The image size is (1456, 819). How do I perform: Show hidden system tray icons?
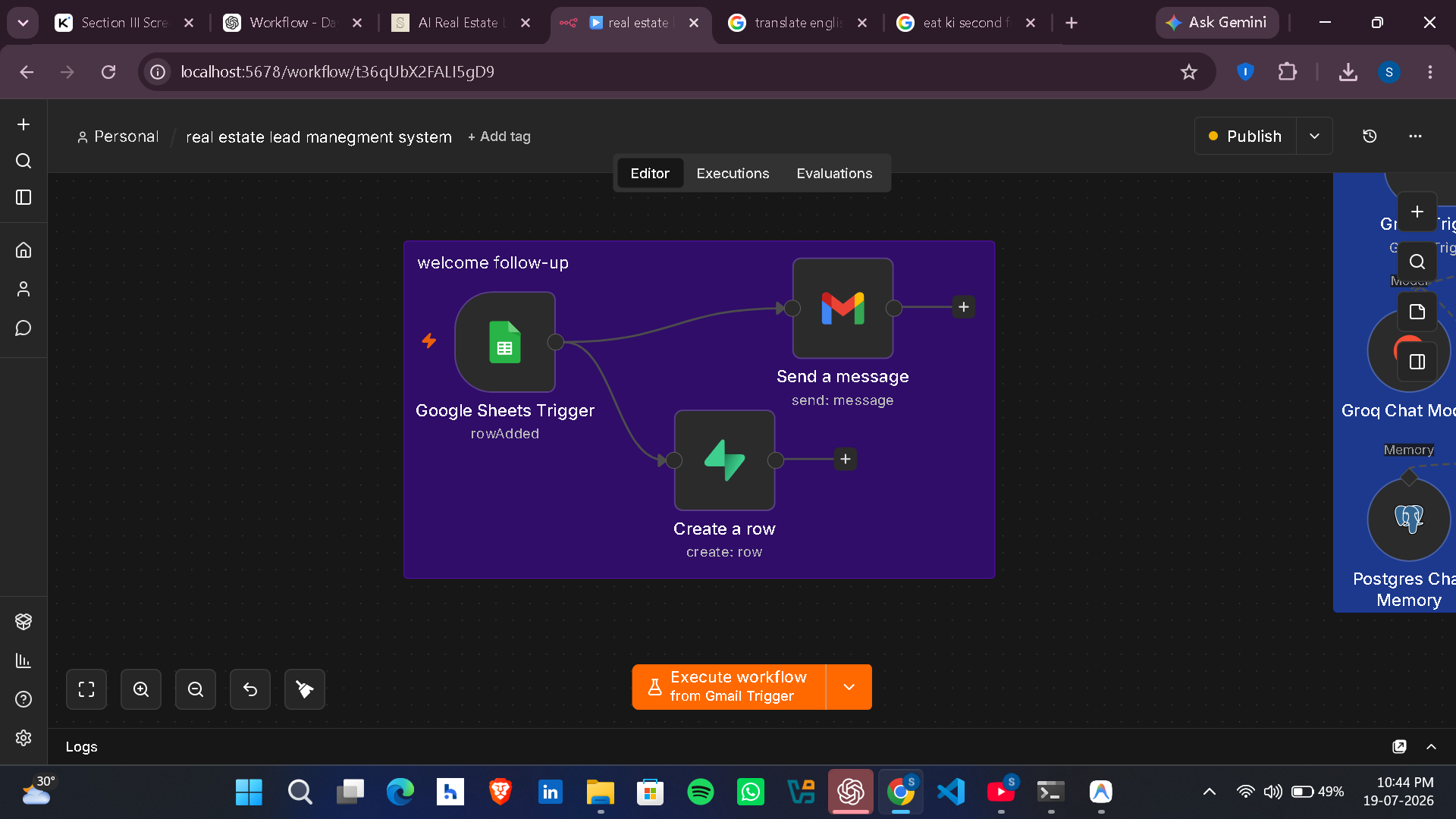[x=1210, y=792]
